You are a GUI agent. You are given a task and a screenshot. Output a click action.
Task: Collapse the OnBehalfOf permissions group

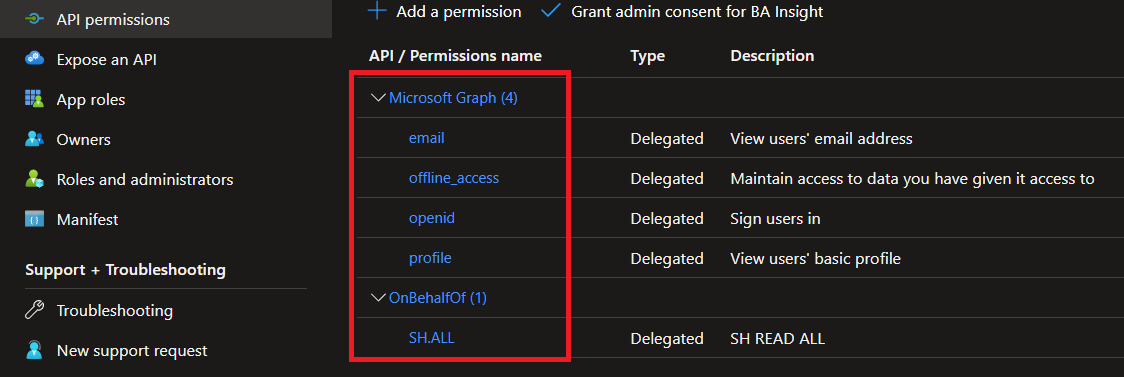(x=378, y=297)
